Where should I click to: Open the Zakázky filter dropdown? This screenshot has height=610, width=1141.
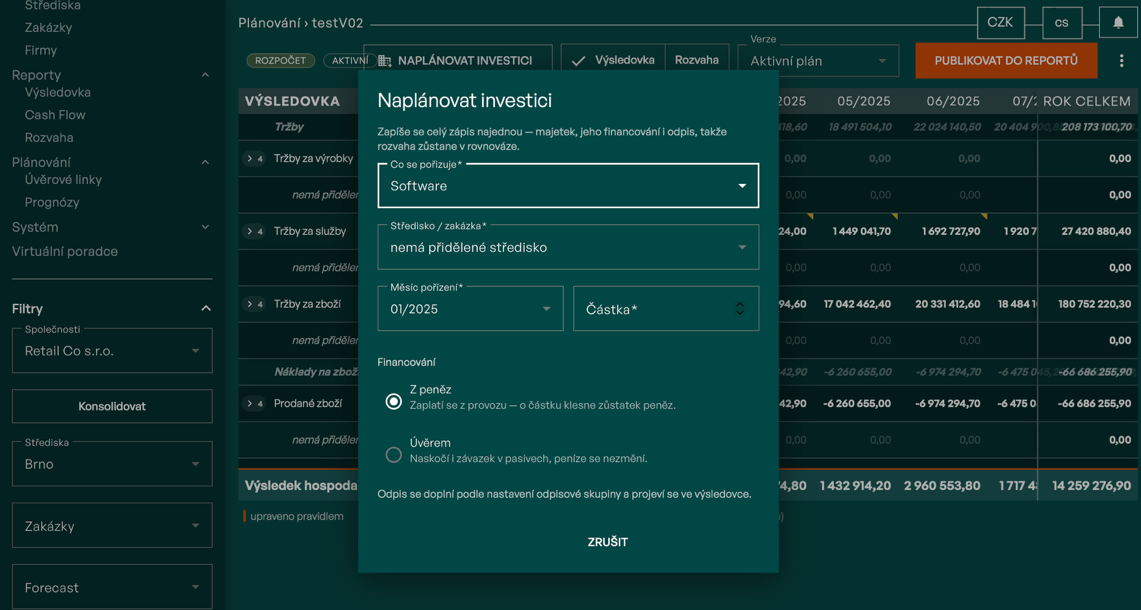coord(112,526)
